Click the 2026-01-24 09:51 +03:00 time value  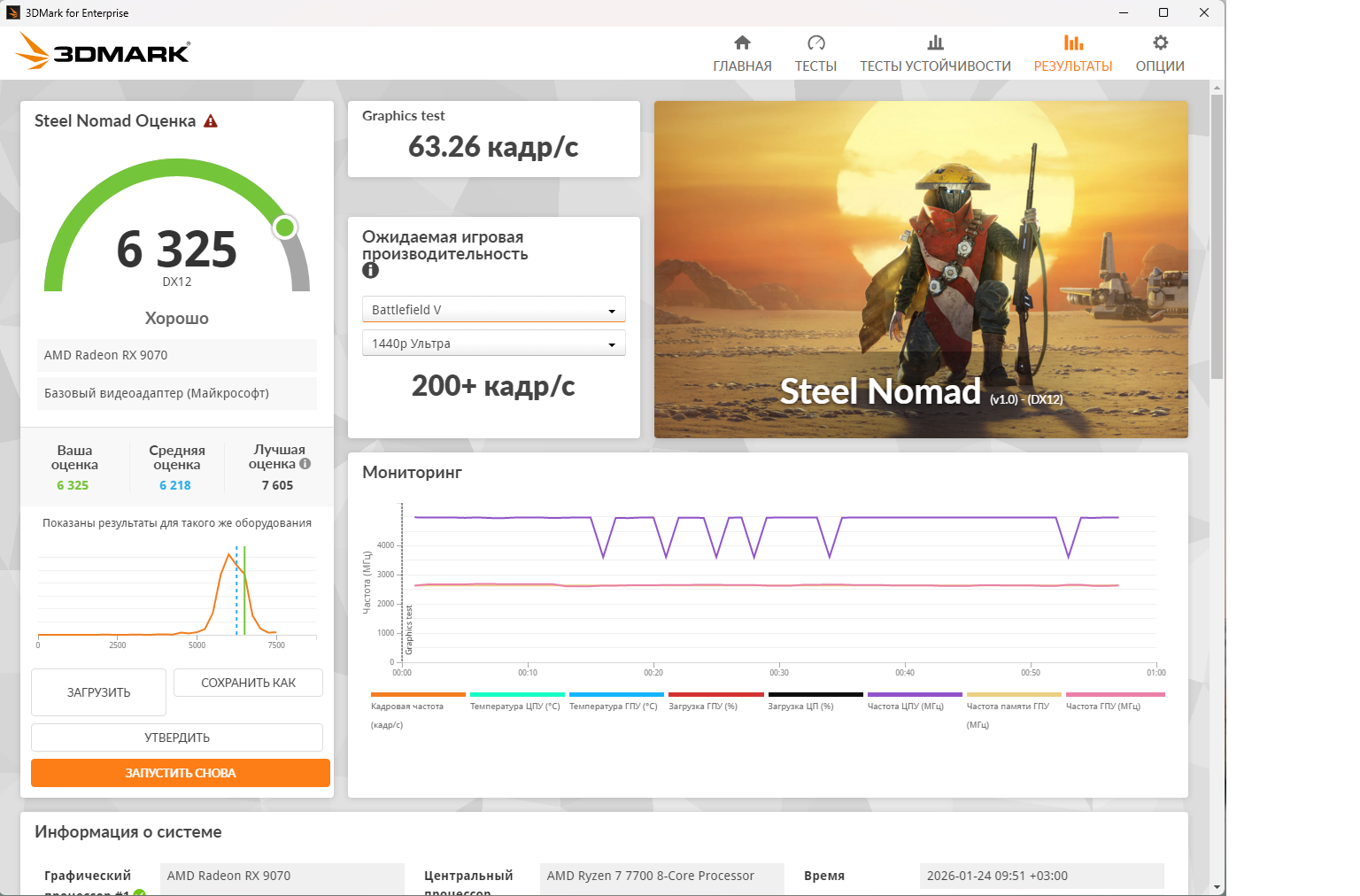coord(1041,876)
